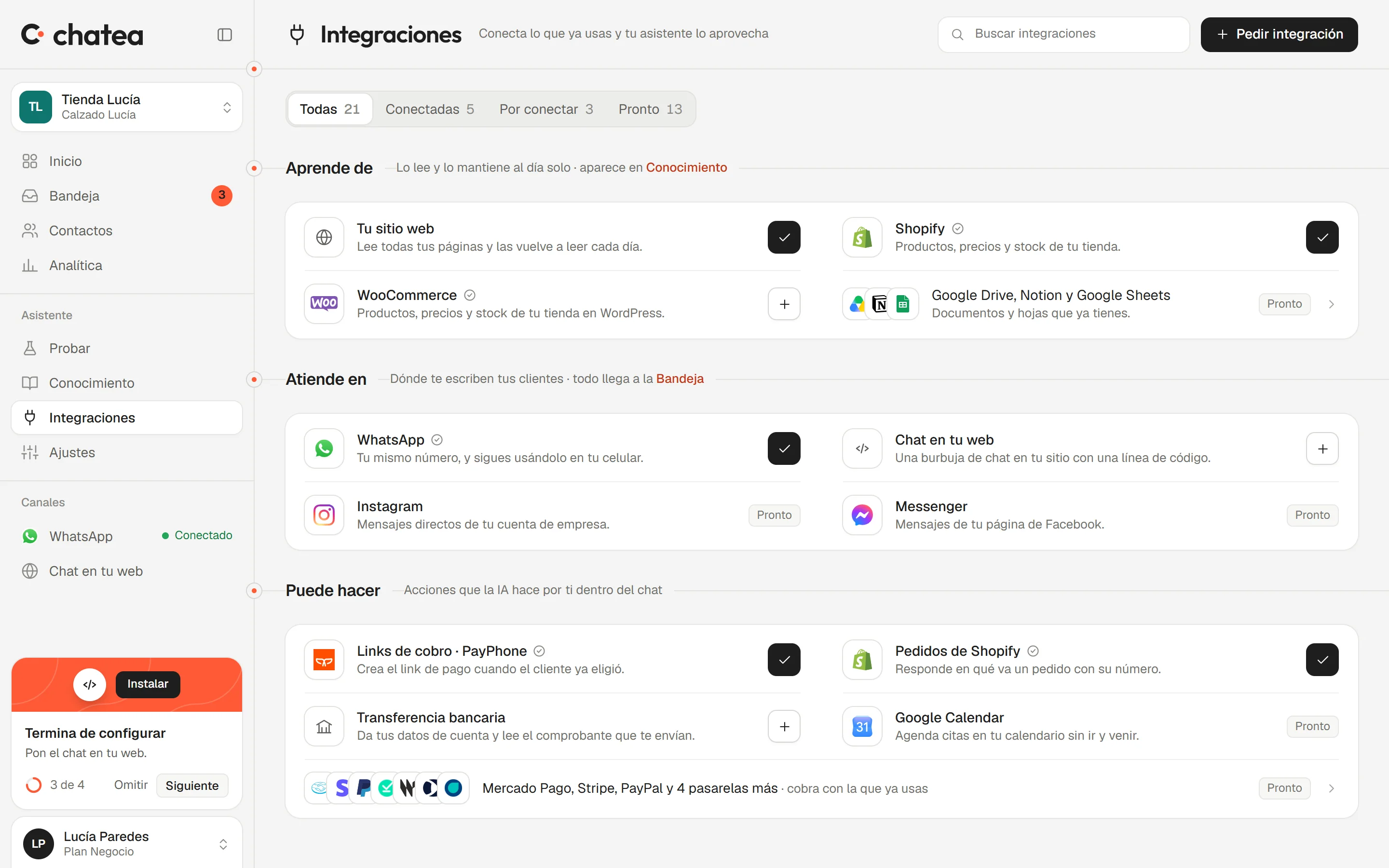Open Analítica in the sidebar
The width and height of the screenshot is (1389, 868).
coord(127,265)
